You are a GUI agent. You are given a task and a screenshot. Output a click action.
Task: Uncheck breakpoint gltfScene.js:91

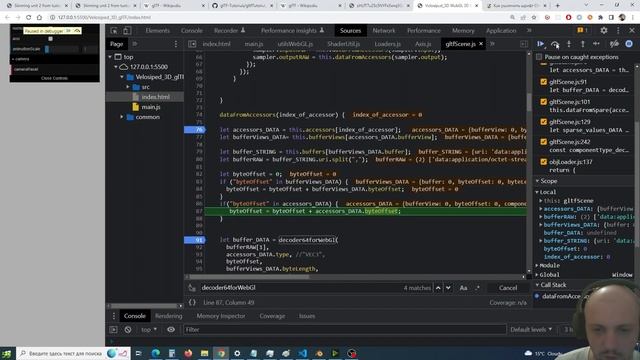tap(543, 82)
